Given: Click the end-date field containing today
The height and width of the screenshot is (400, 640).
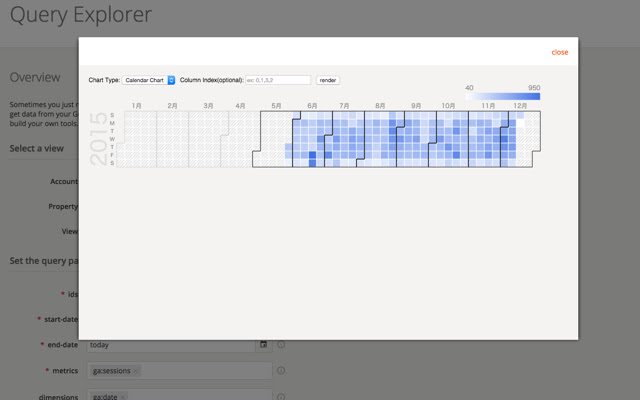Looking at the screenshot, I should coord(171,345).
